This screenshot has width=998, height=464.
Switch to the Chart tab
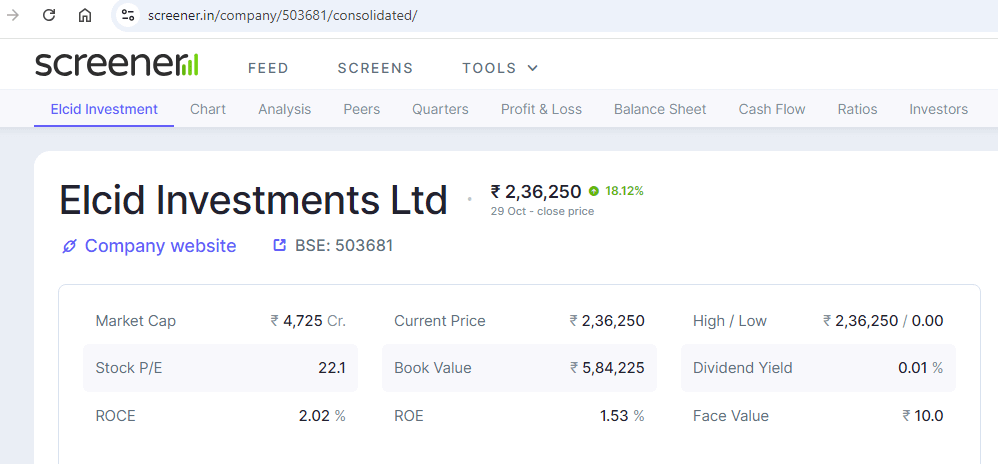208,109
